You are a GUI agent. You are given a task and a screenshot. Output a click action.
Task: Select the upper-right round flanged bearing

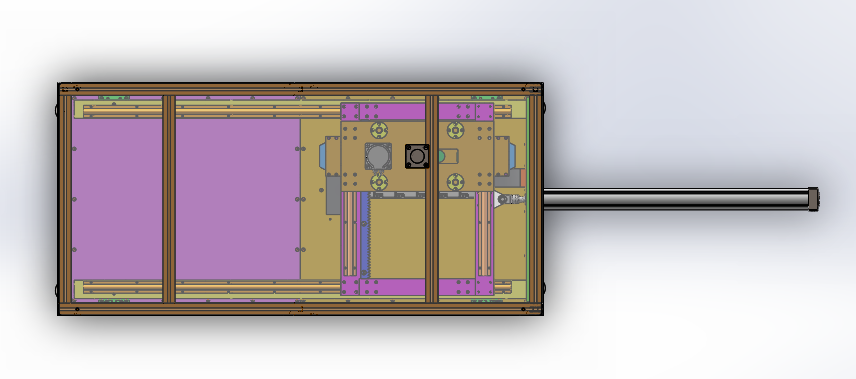(455, 131)
